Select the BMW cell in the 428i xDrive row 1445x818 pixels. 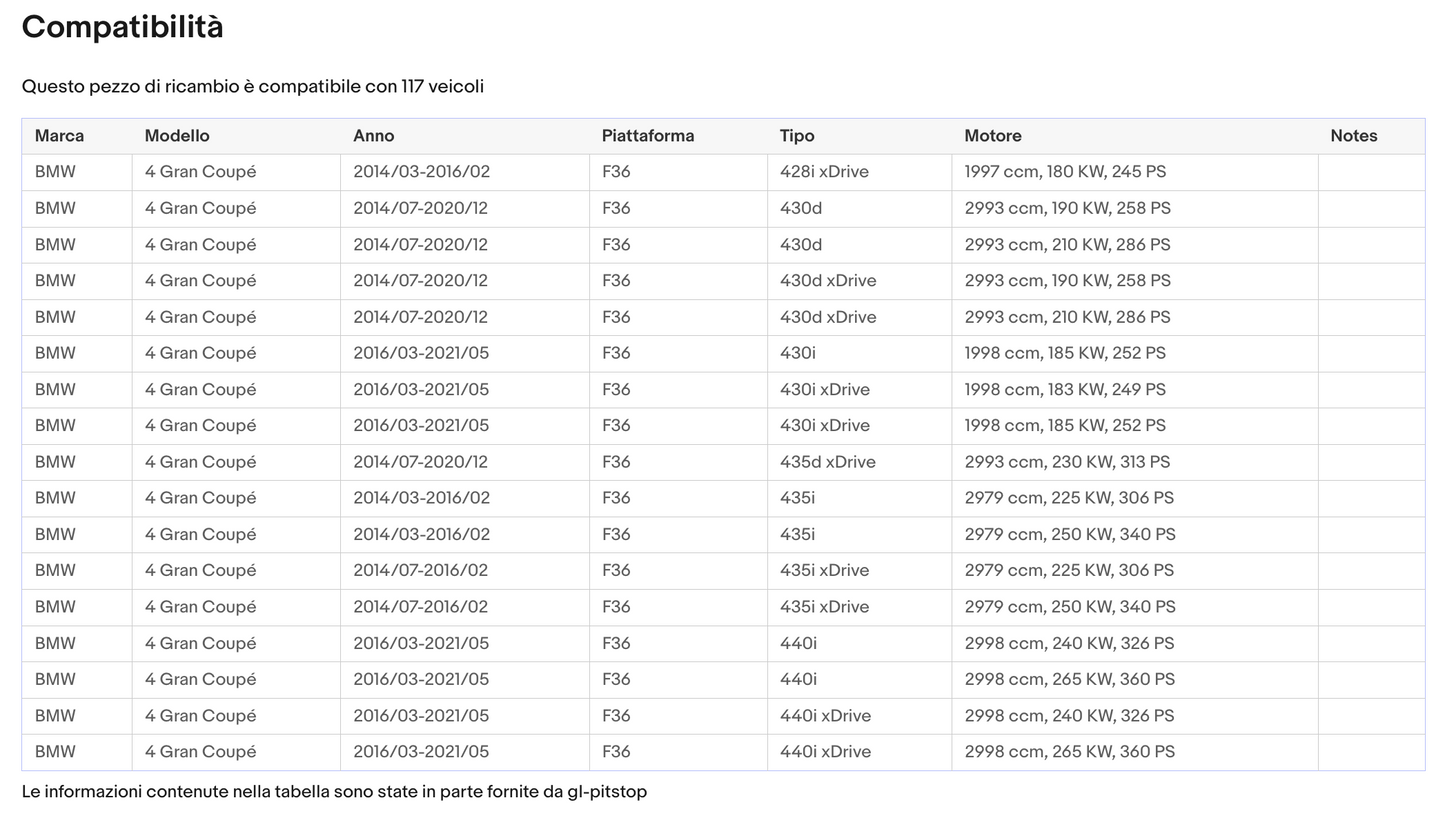[x=55, y=172]
